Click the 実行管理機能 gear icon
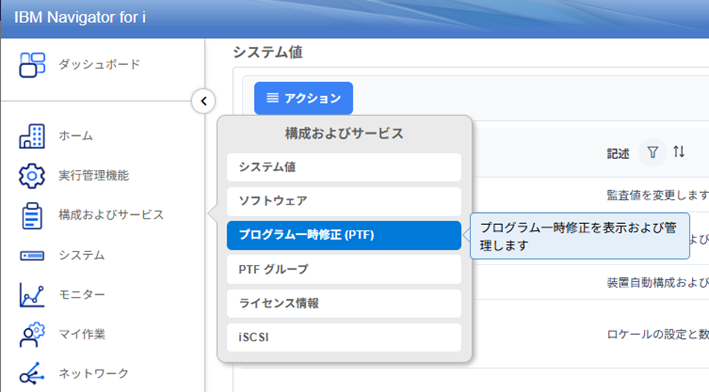The image size is (709, 392). pyautogui.click(x=32, y=176)
